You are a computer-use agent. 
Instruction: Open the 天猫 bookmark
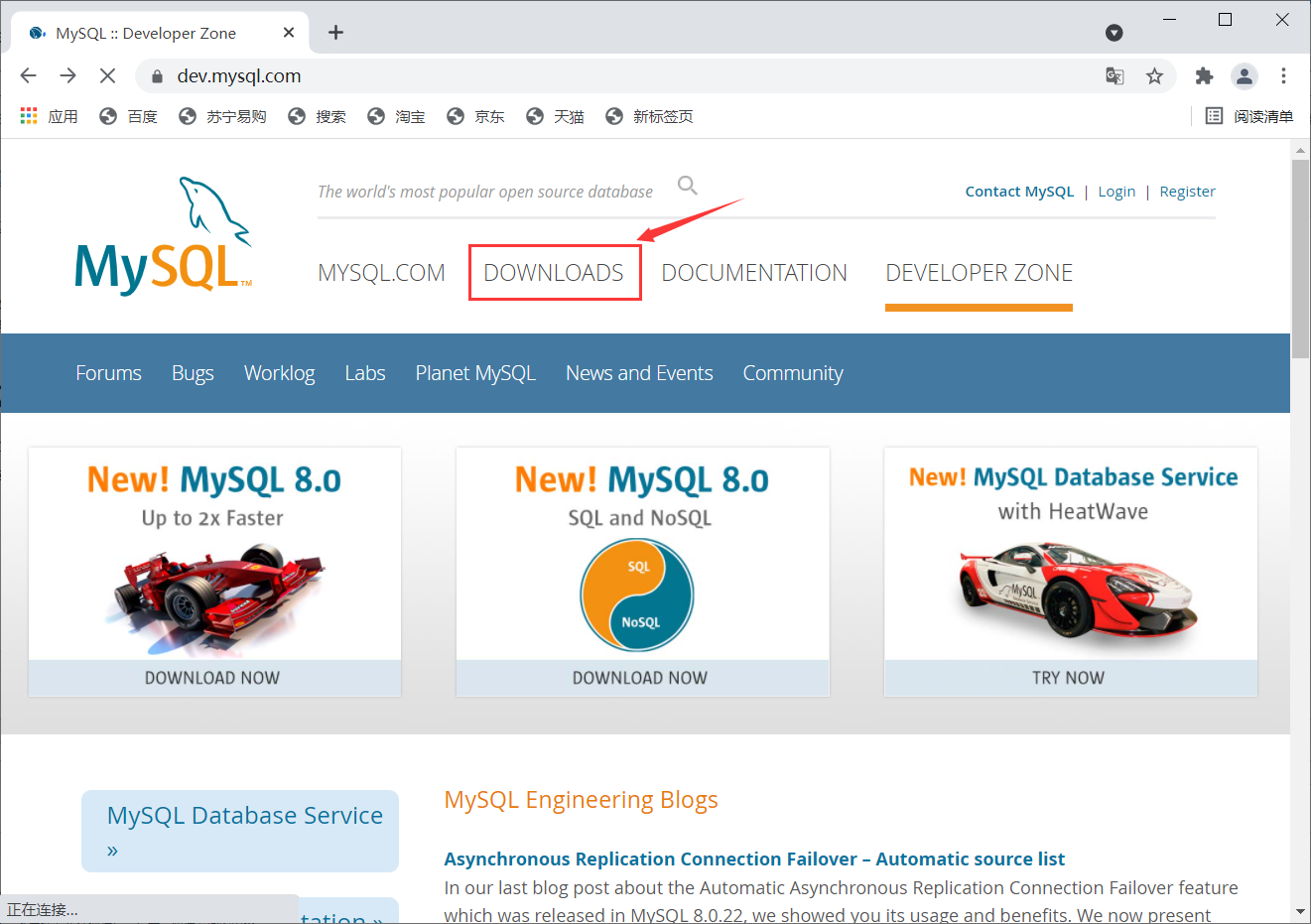click(x=555, y=116)
